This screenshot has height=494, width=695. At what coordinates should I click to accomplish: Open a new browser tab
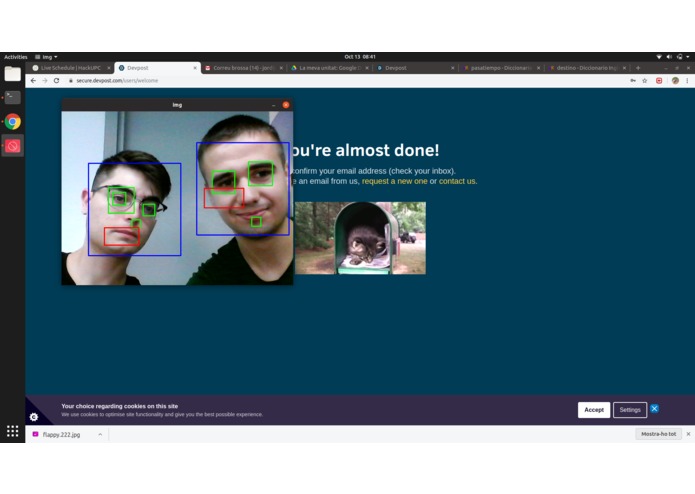click(638, 68)
